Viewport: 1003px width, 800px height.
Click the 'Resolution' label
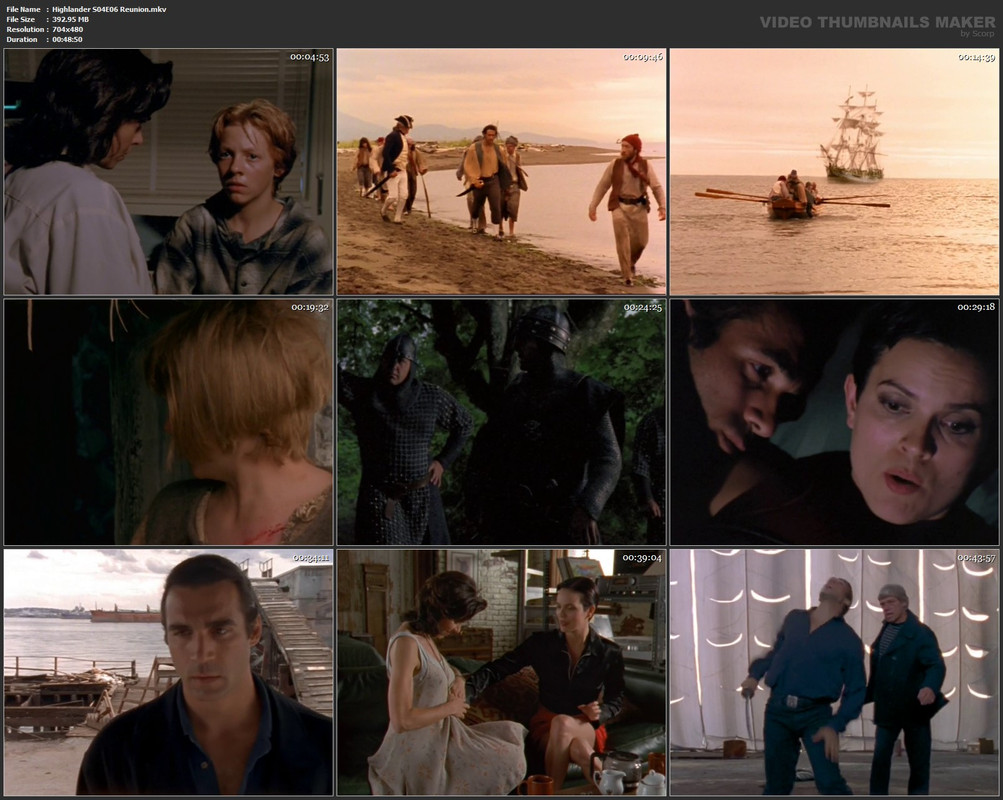(x=25, y=29)
